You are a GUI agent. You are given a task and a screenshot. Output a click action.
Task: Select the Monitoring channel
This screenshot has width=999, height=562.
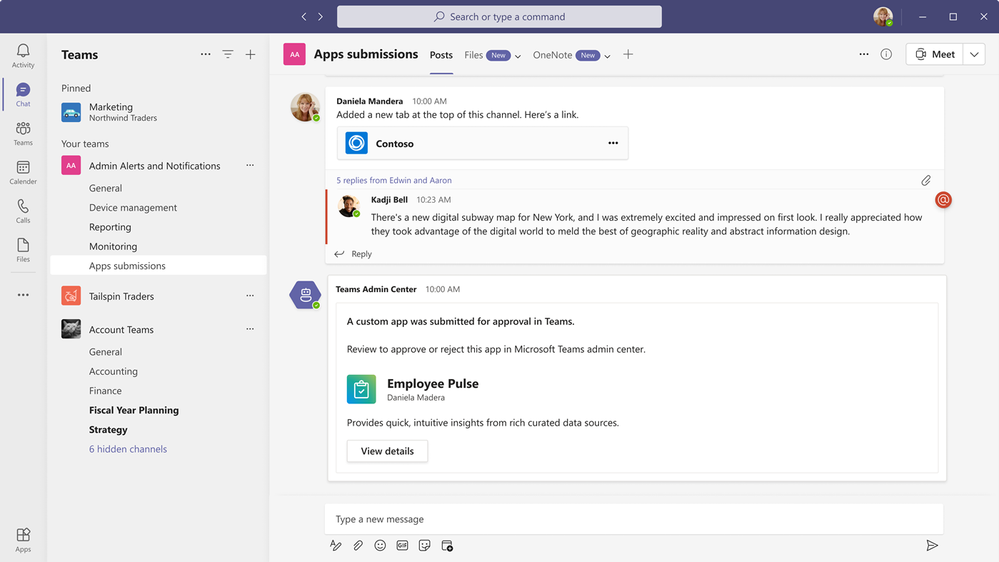(113, 246)
